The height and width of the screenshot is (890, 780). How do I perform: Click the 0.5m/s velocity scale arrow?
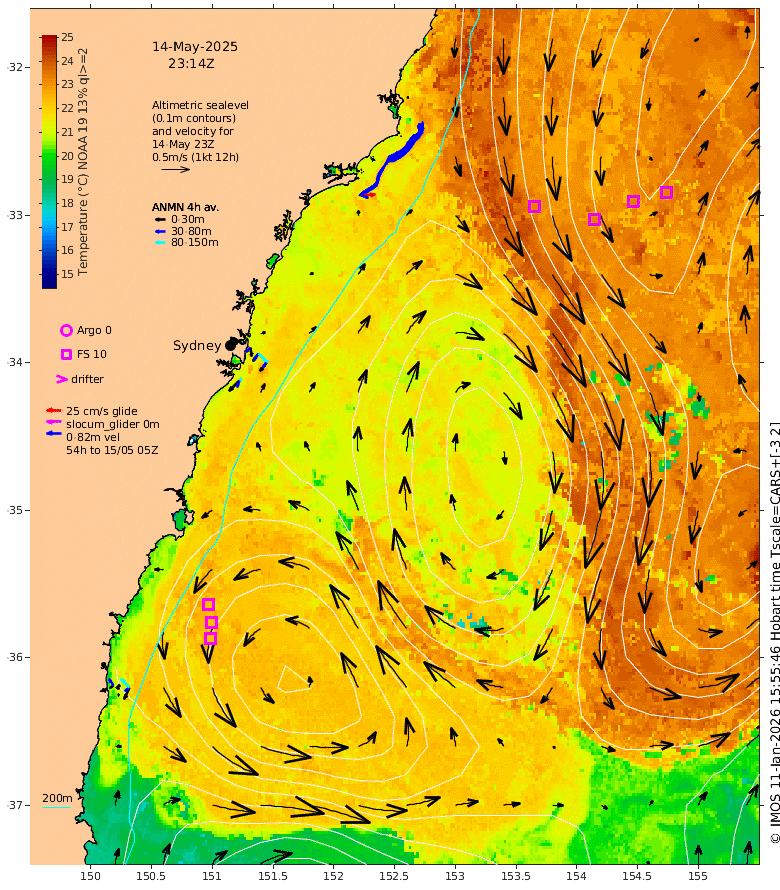pyautogui.click(x=176, y=169)
